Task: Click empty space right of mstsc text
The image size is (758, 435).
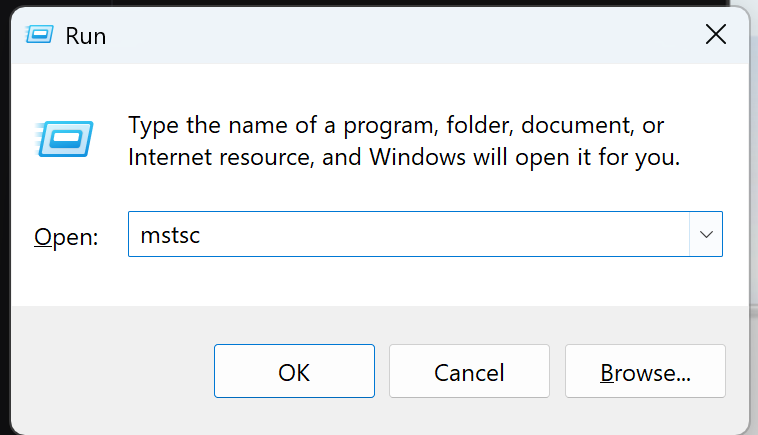Action: pyautogui.click(x=445, y=234)
